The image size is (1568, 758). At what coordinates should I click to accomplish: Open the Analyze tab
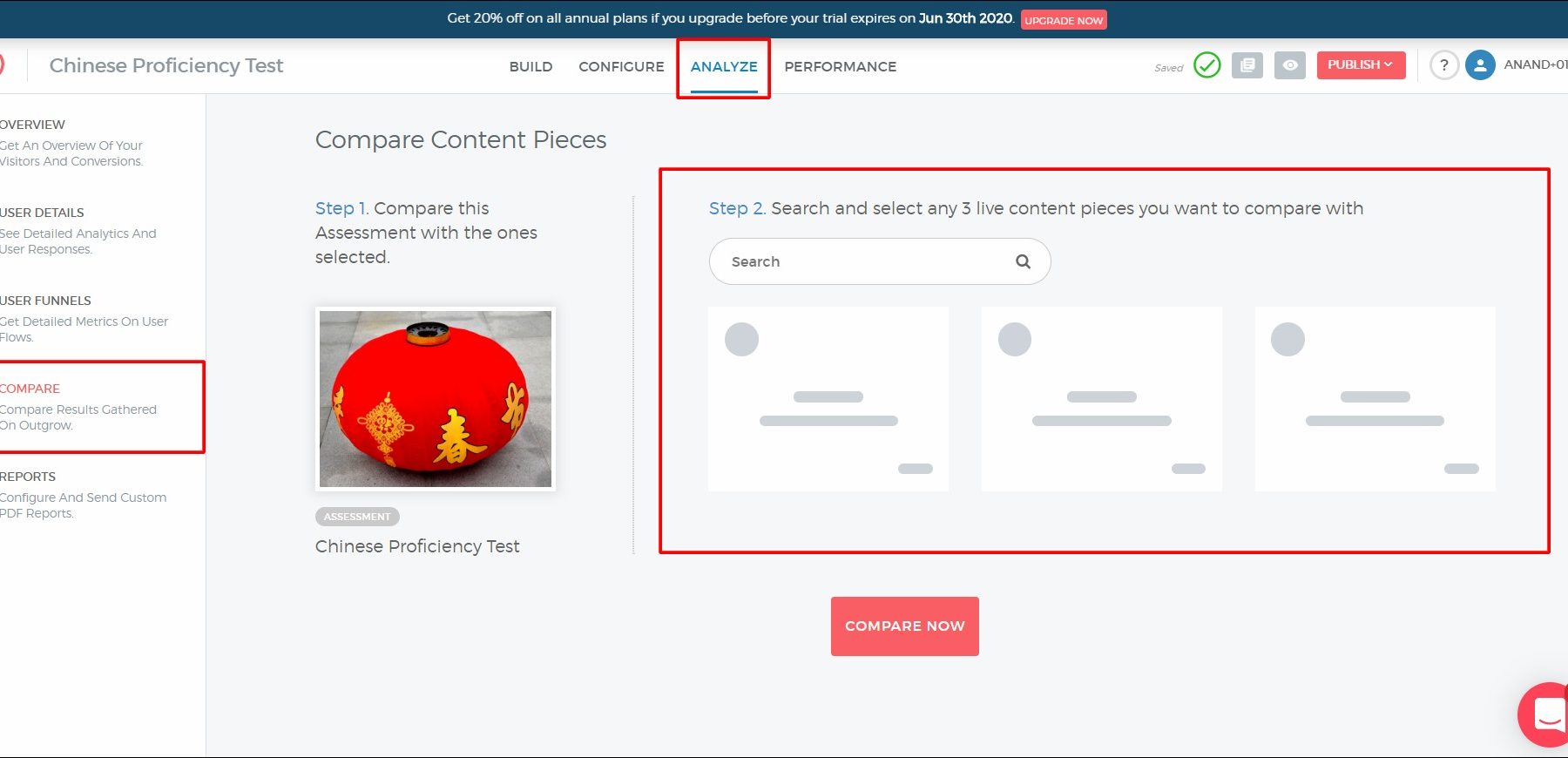(723, 67)
